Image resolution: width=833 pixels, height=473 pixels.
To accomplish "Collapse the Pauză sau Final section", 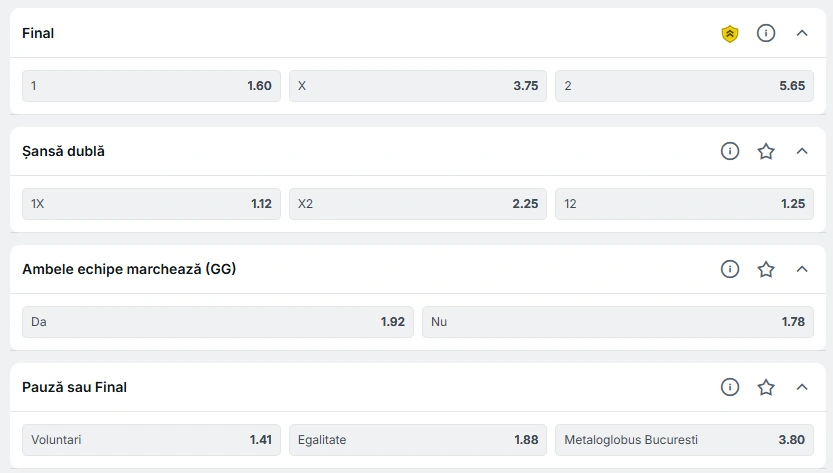I will click(802, 387).
